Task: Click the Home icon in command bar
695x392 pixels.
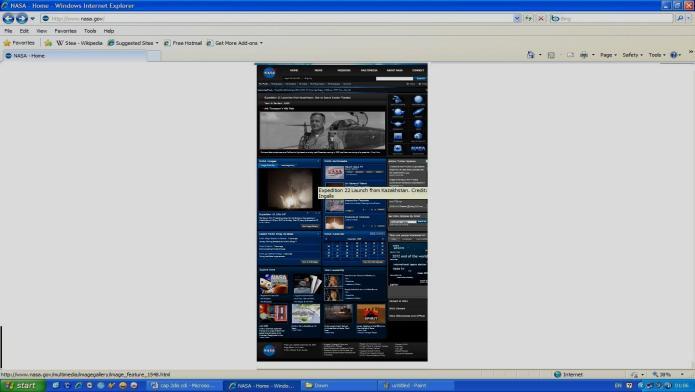Action: 531,55
